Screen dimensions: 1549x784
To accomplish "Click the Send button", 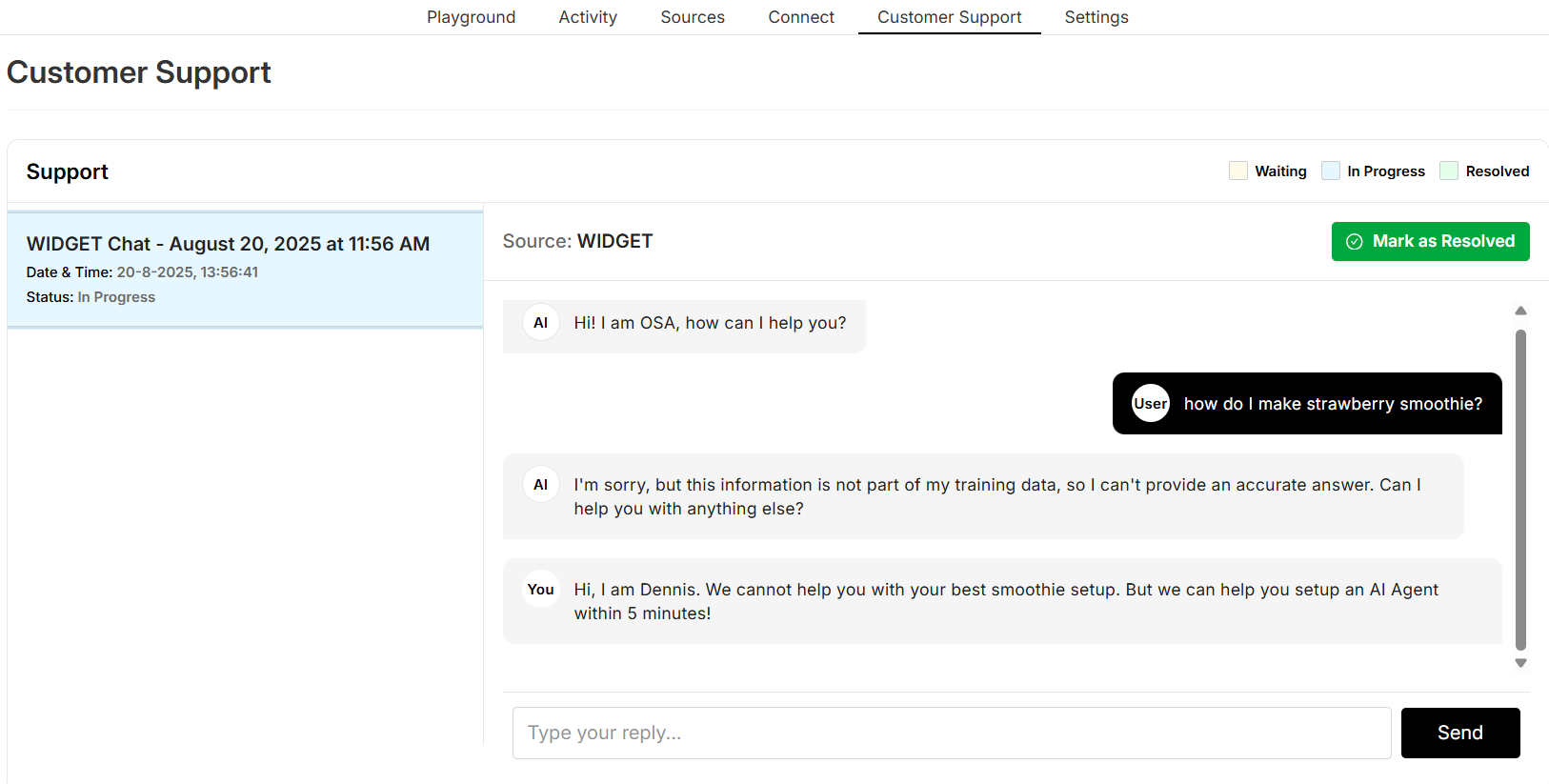I will pyautogui.click(x=1459, y=733).
